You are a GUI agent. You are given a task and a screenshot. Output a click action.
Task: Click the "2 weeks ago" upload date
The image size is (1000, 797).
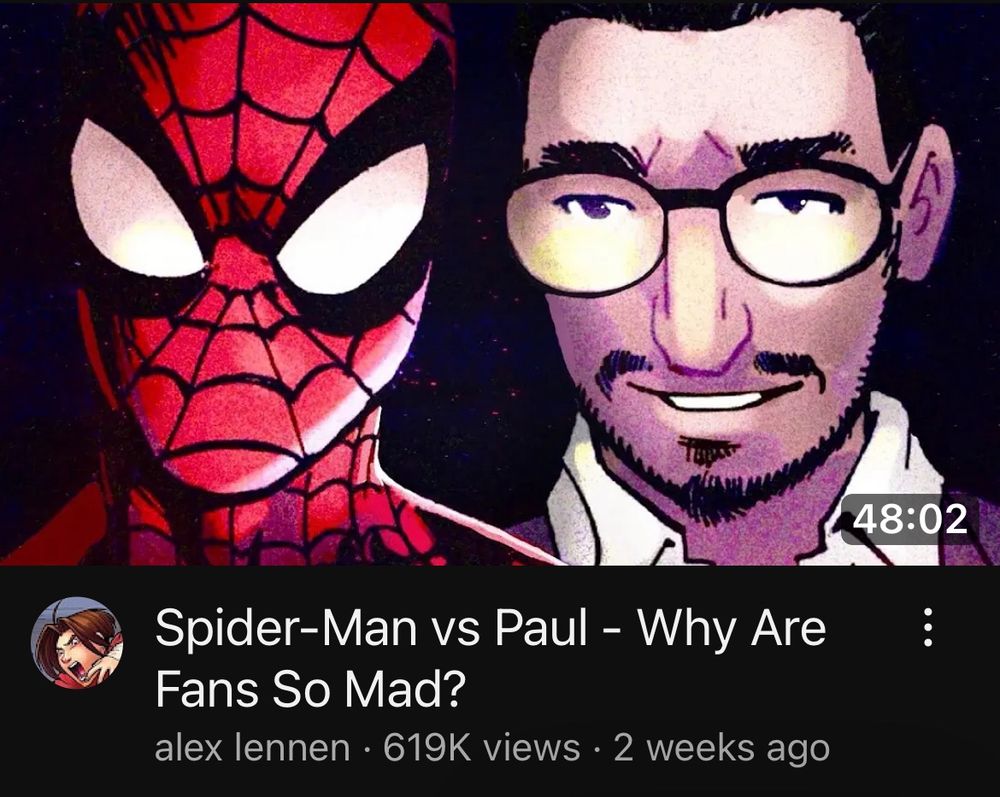(721, 748)
